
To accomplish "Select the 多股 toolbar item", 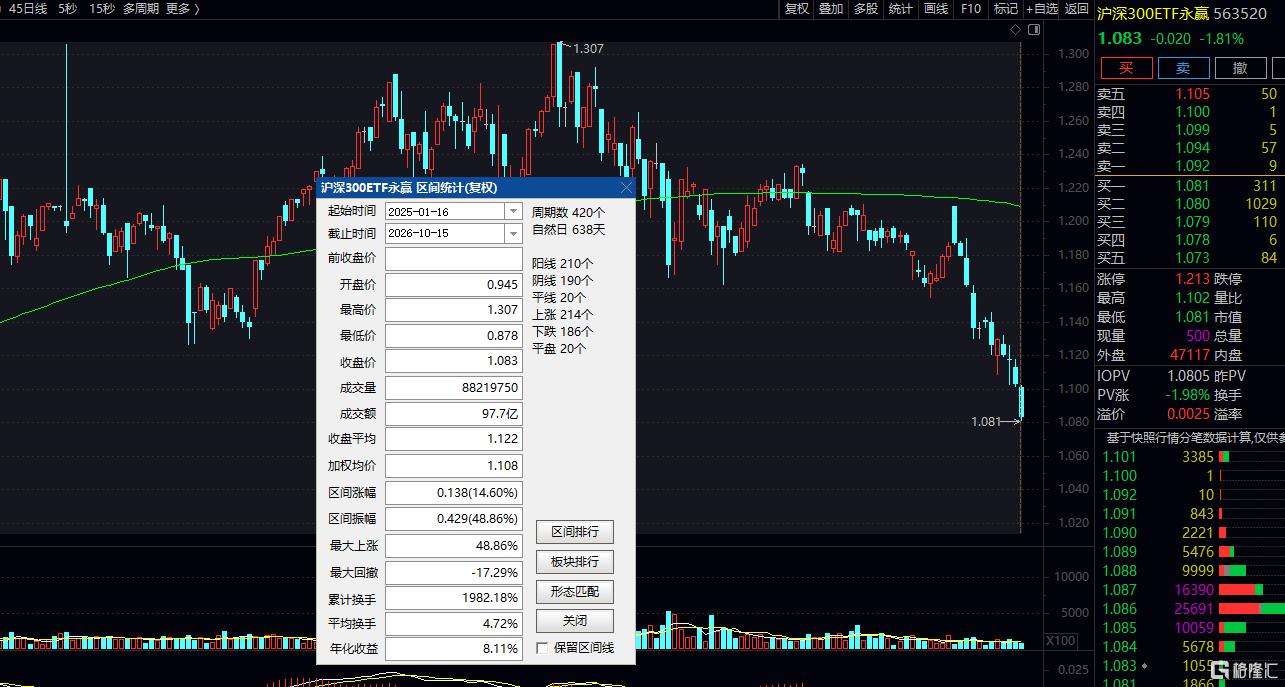I will [866, 9].
